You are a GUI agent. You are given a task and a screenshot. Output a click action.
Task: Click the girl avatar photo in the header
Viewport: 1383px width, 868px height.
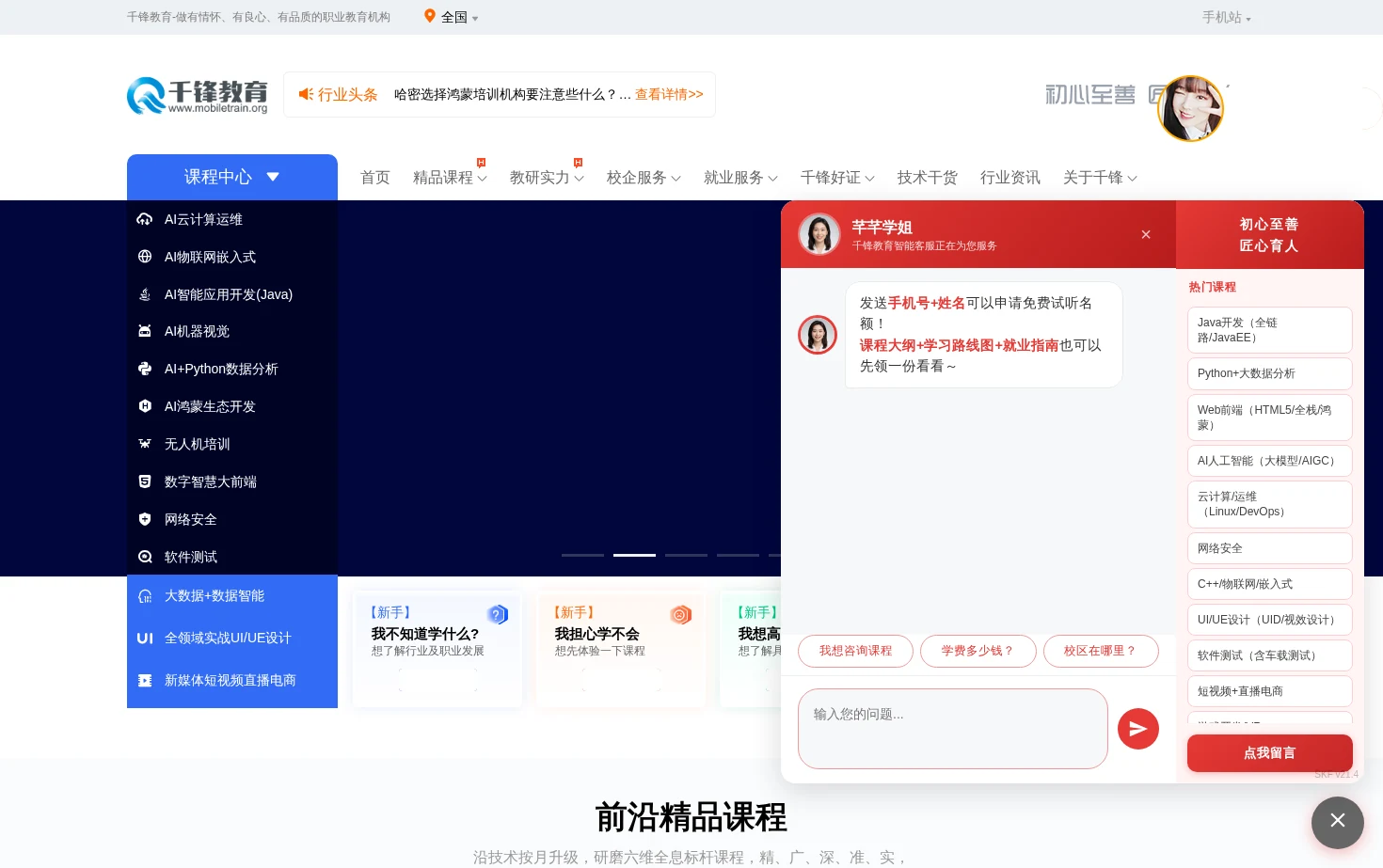pyautogui.click(x=1190, y=109)
